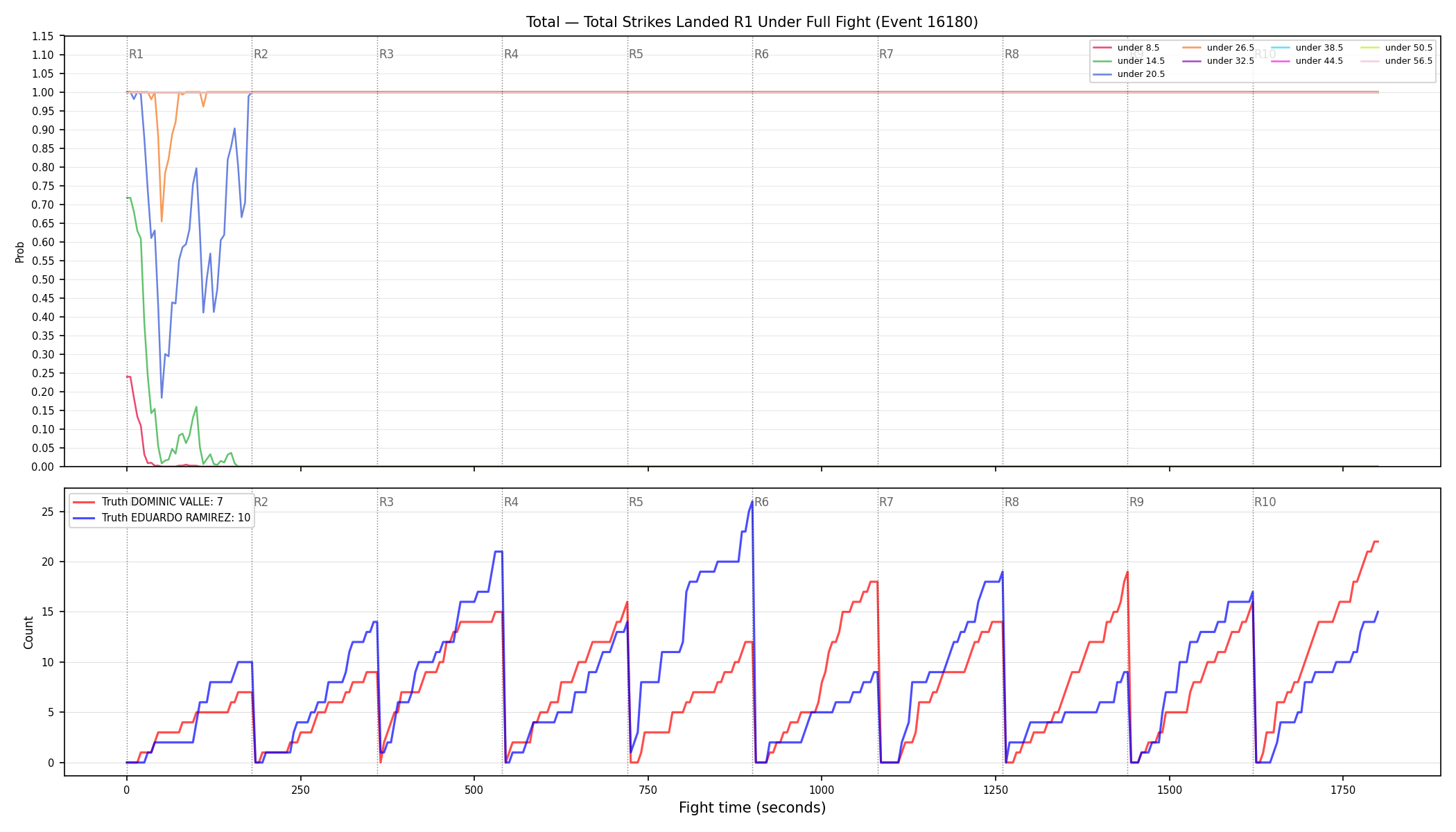Click the orange line swatch beside 'under 26.5'
This screenshot has height=832, width=1456.
click(1192, 48)
